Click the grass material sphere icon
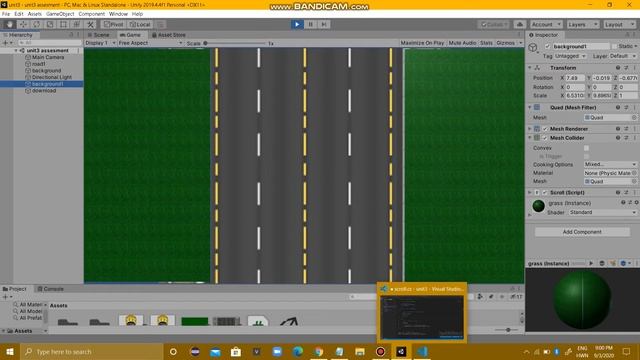Screen dimensions: 640x360 coord(539,206)
